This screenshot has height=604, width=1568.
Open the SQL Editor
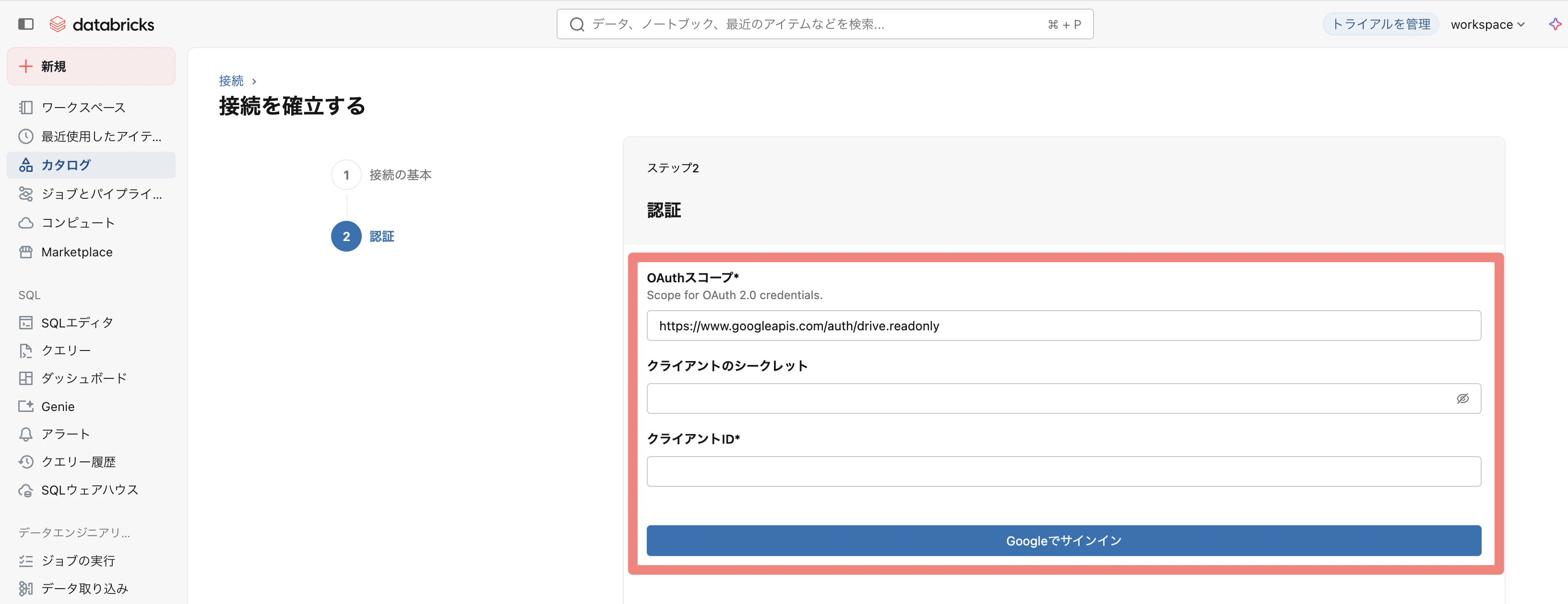(x=77, y=323)
